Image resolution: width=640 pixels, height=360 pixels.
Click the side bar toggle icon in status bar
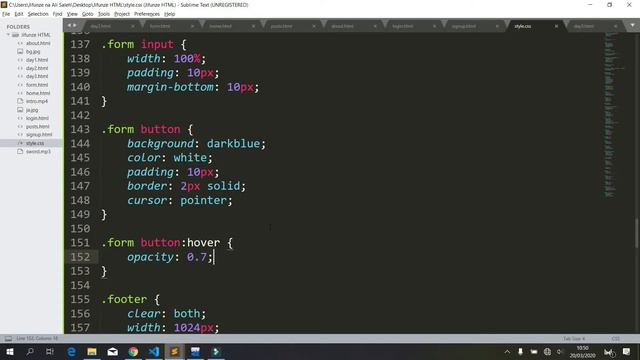coord(8,338)
